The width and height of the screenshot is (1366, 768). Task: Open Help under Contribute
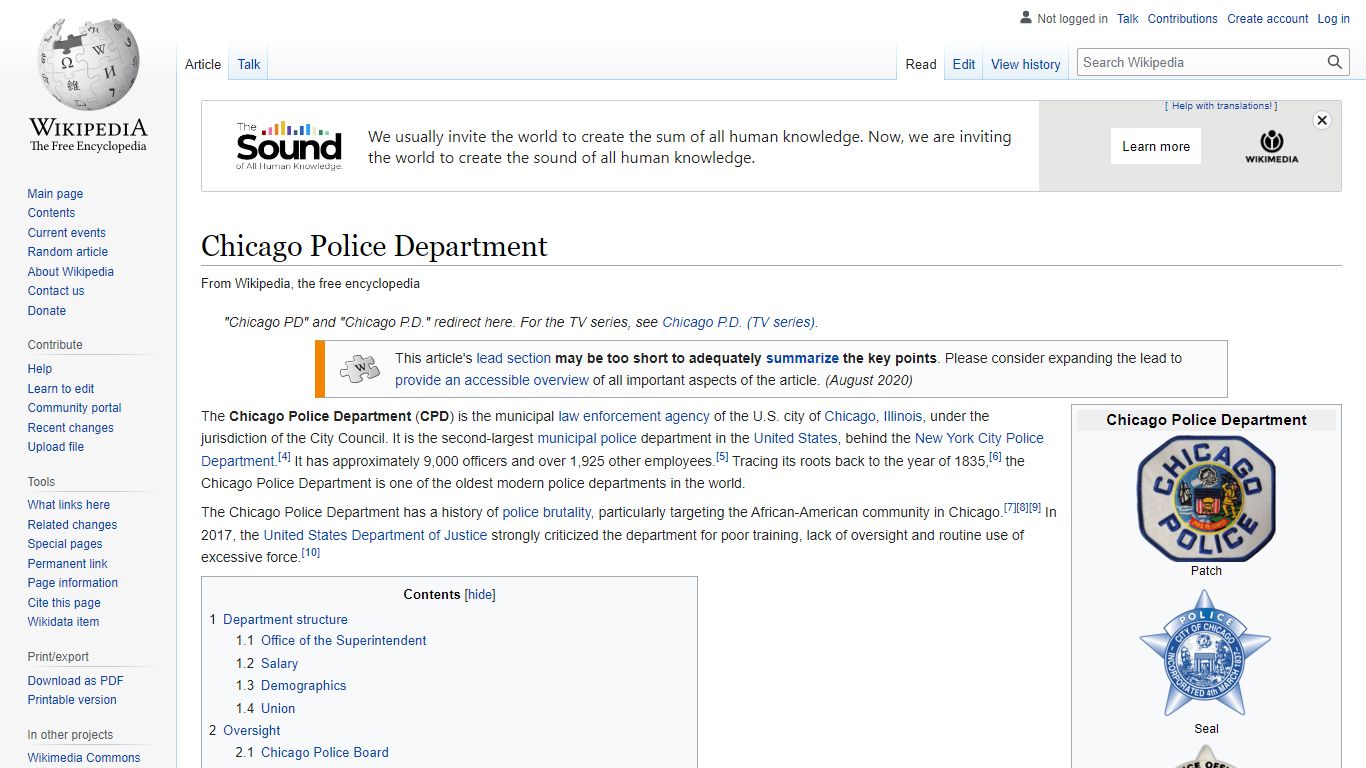(x=40, y=369)
